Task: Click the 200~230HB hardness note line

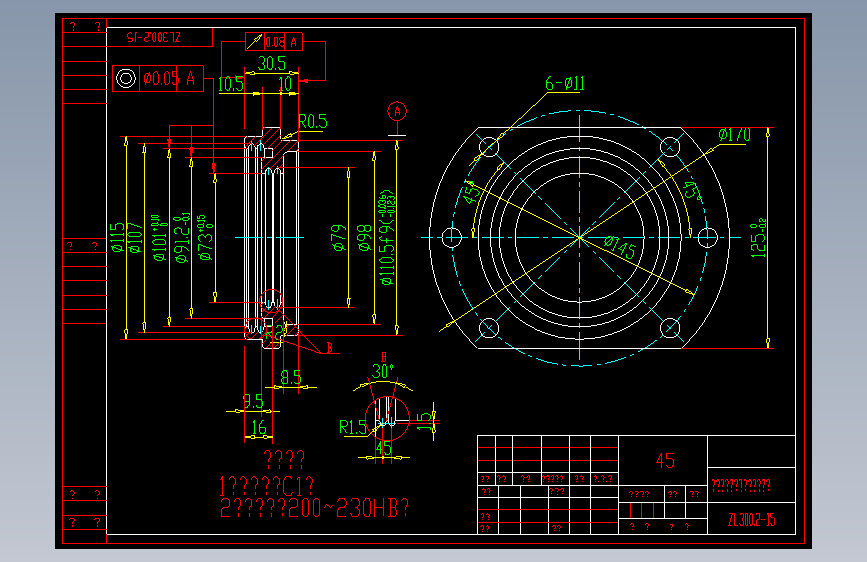Action: [x=314, y=508]
